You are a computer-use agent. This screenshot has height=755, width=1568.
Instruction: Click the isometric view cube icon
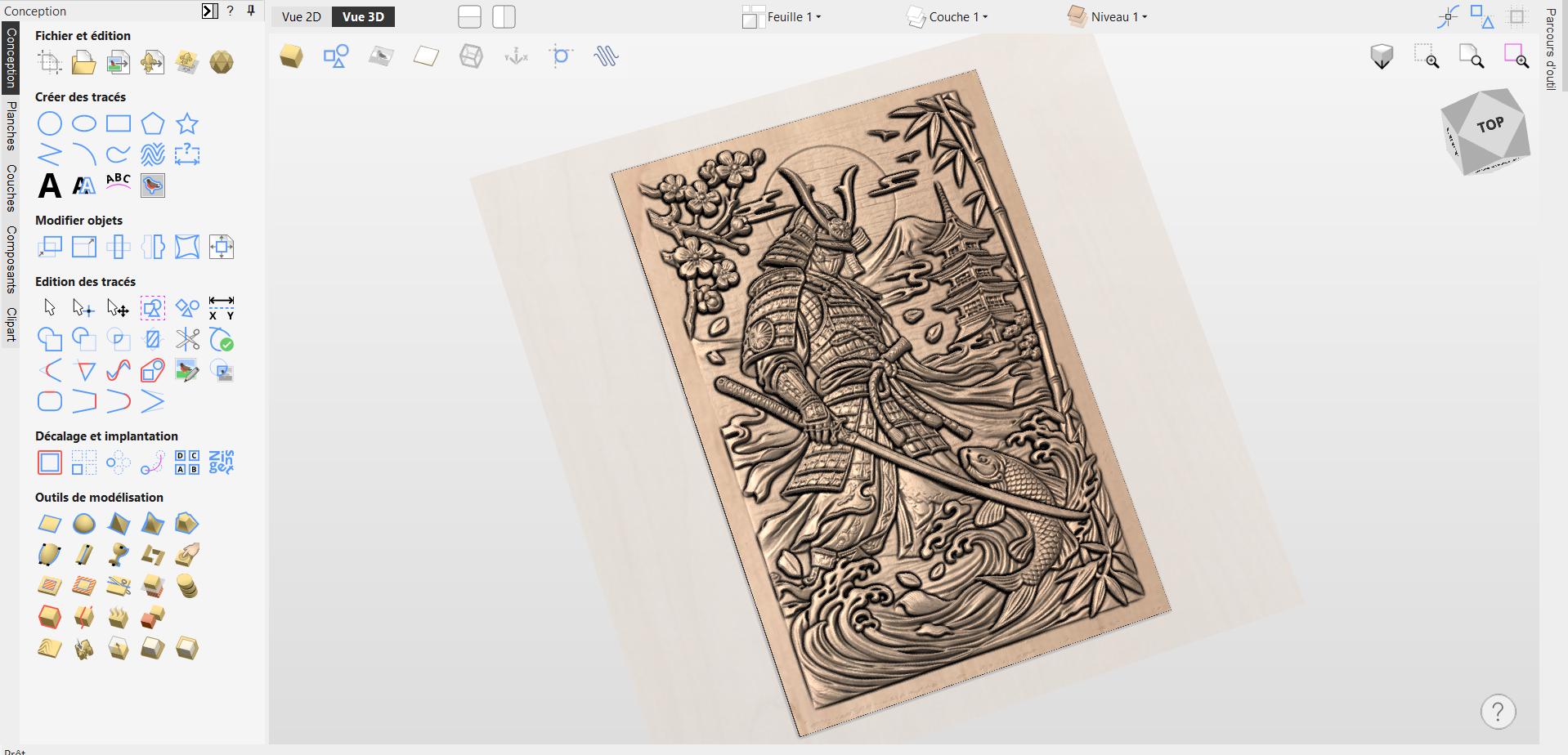1382,56
